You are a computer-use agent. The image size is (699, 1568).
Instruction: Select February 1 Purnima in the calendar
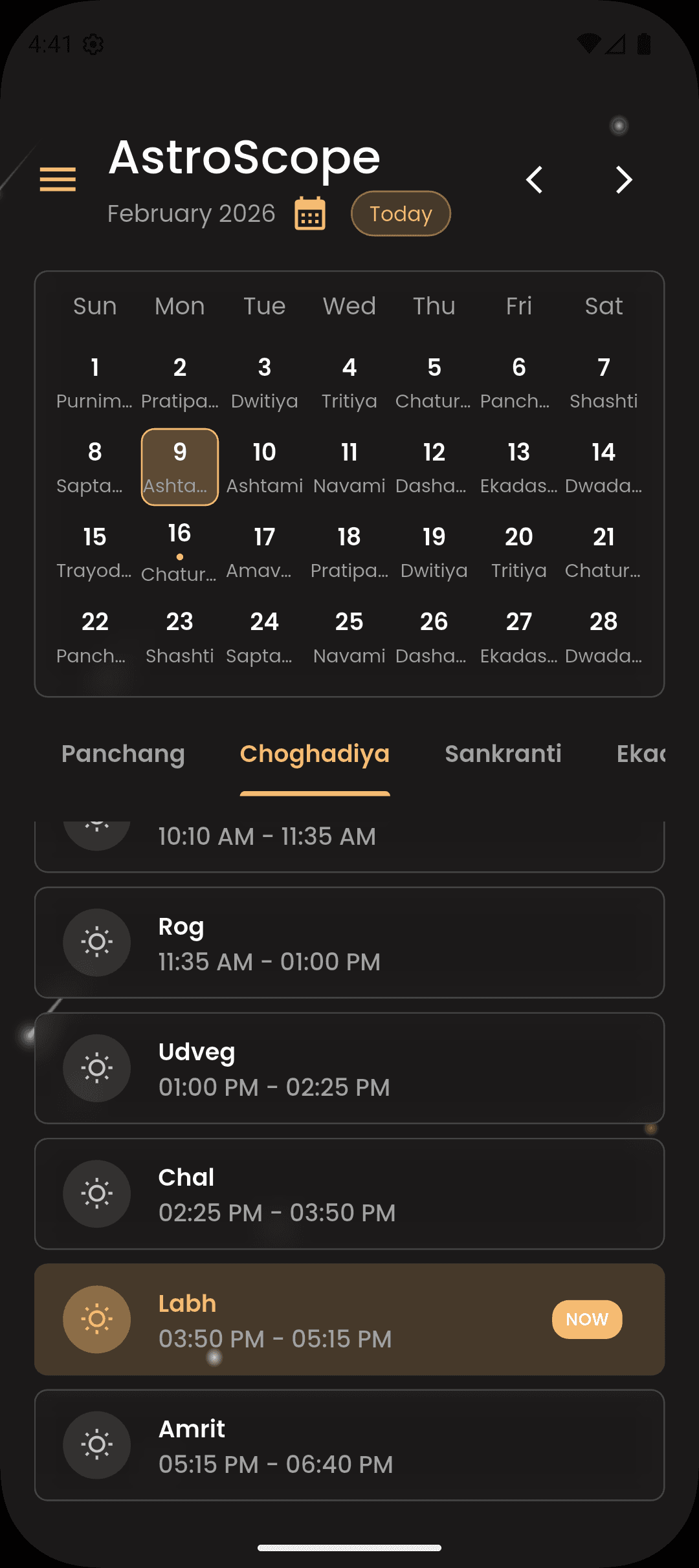(94, 382)
